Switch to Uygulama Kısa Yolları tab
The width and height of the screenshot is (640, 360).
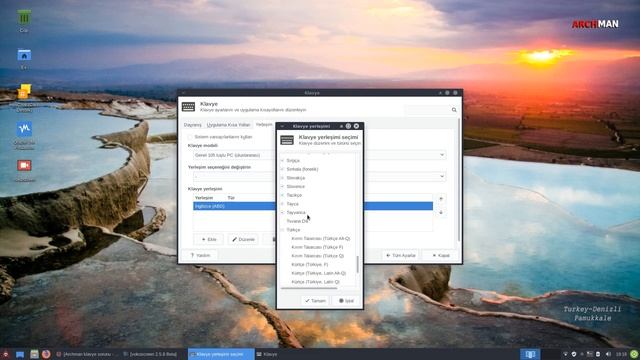tap(228, 125)
